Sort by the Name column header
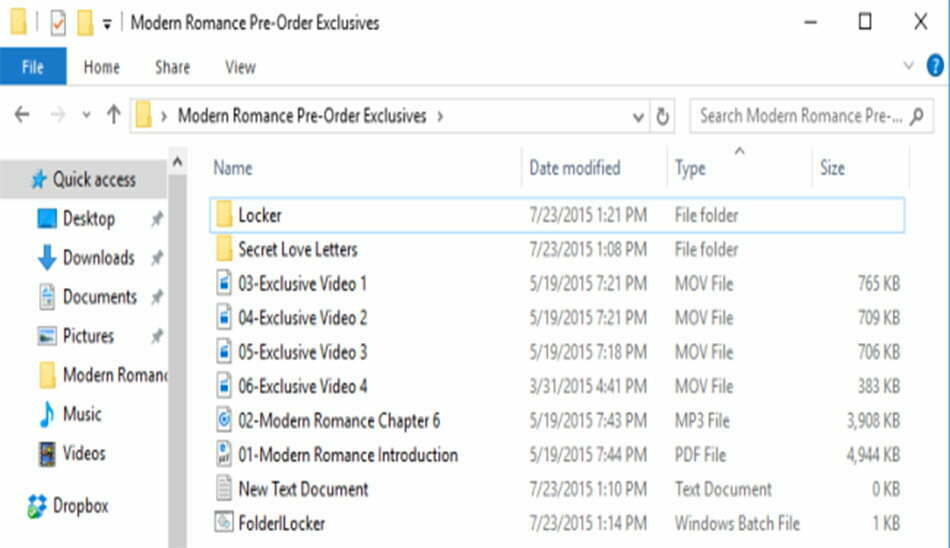Viewport: 950px width, 548px height. point(232,168)
